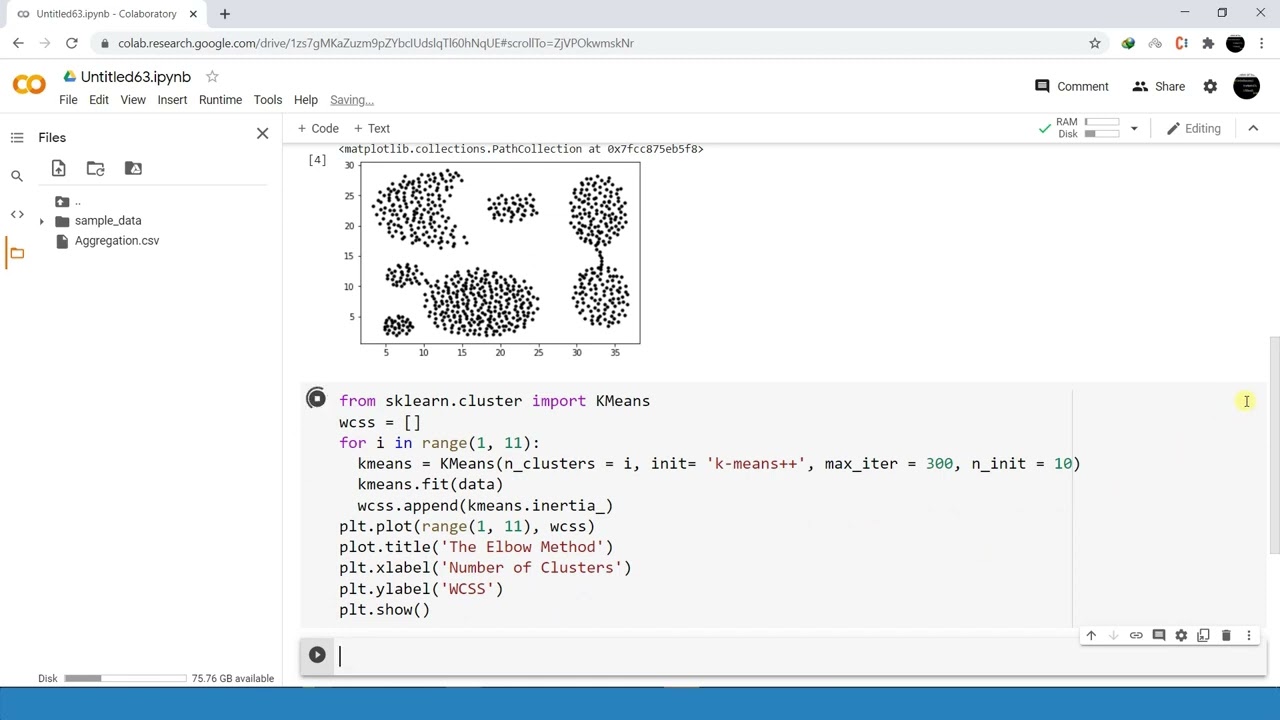Viewport: 1280px width, 720px height.
Task: Open the Insert menu
Action: tap(172, 100)
